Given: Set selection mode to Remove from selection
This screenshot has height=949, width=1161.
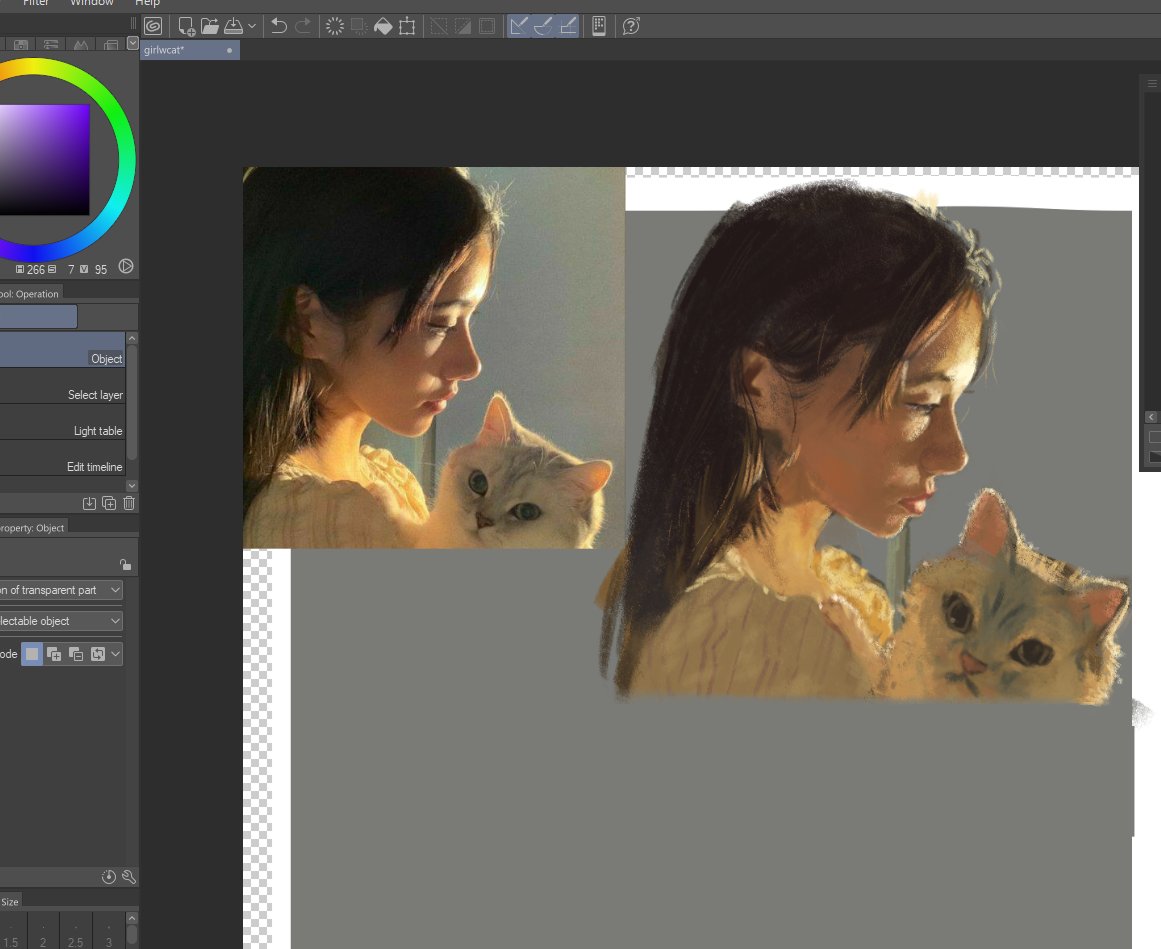Looking at the screenshot, I should pyautogui.click(x=76, y=654).
